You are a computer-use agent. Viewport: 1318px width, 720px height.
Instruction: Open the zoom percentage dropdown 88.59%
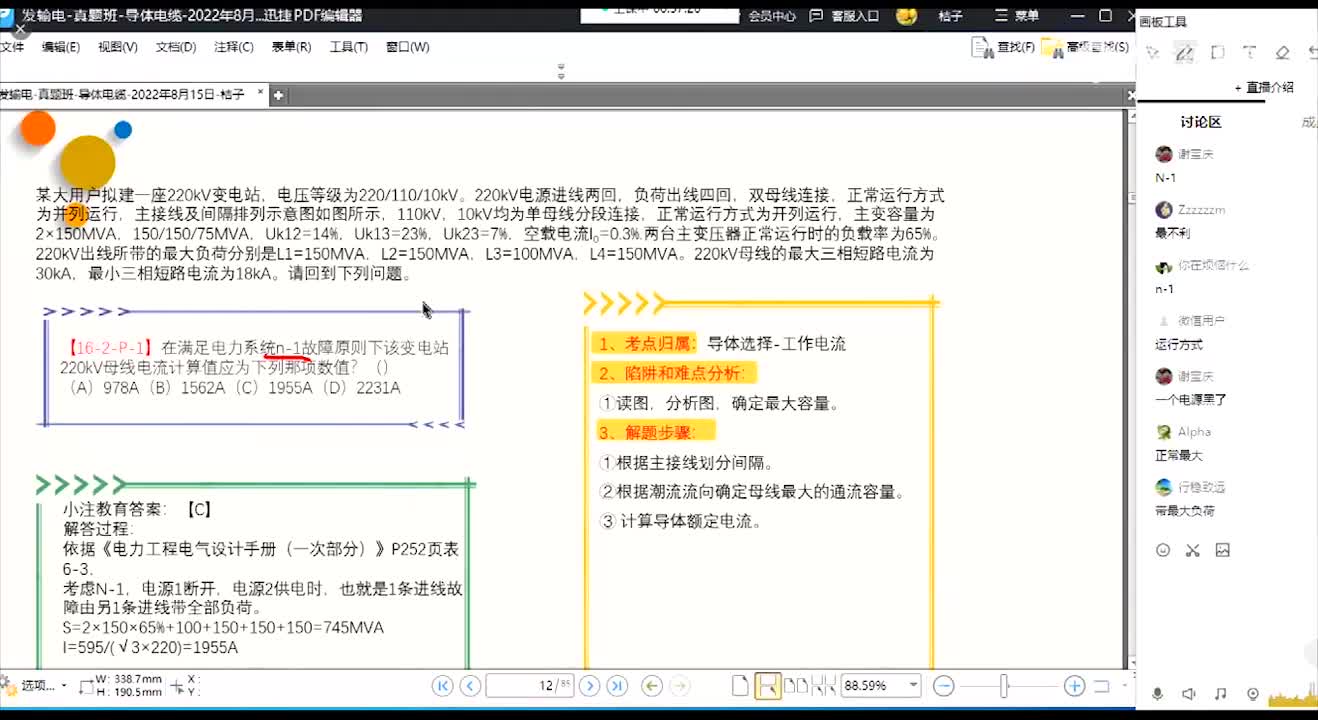912,686
